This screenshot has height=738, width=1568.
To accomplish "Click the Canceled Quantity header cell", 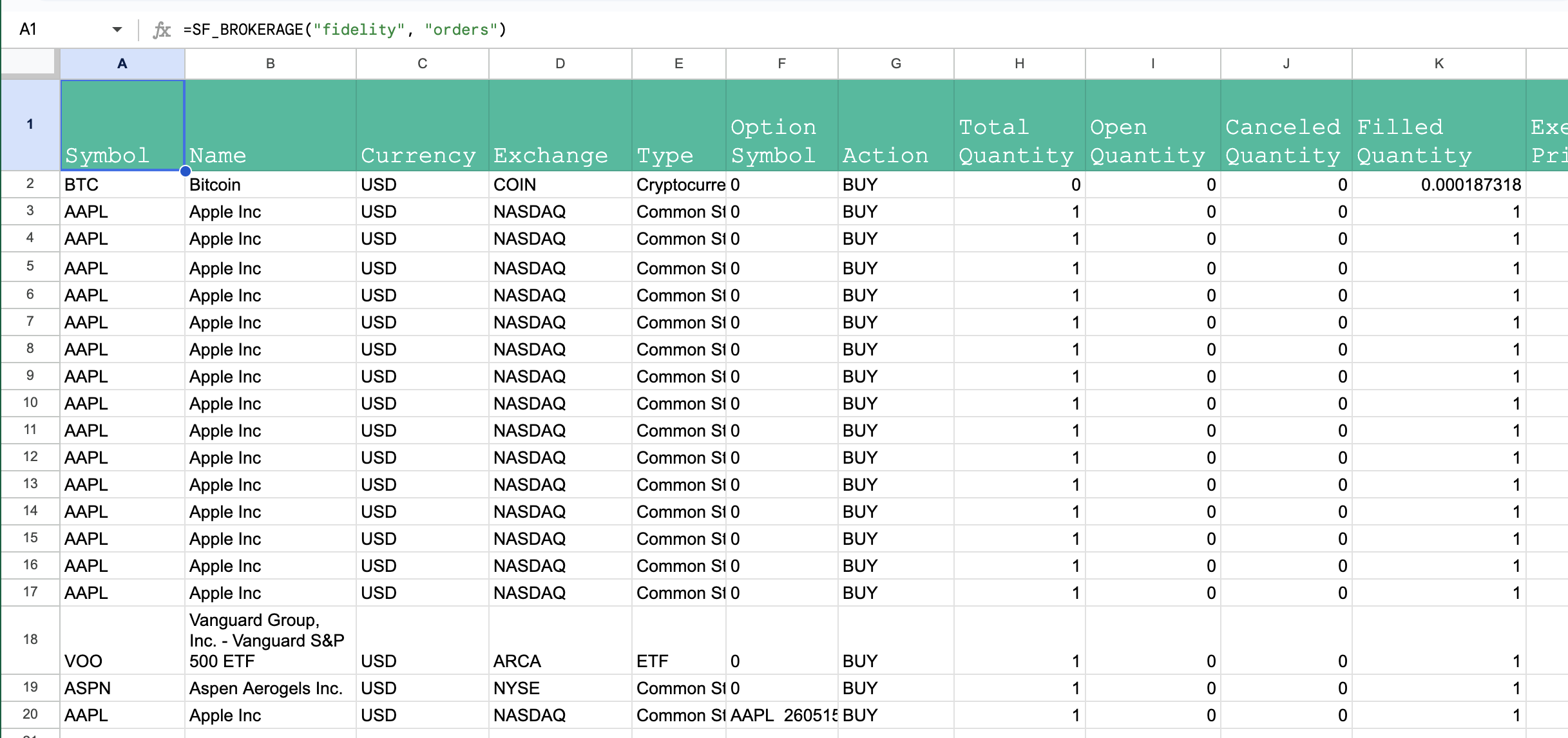I will [1286, 125].
